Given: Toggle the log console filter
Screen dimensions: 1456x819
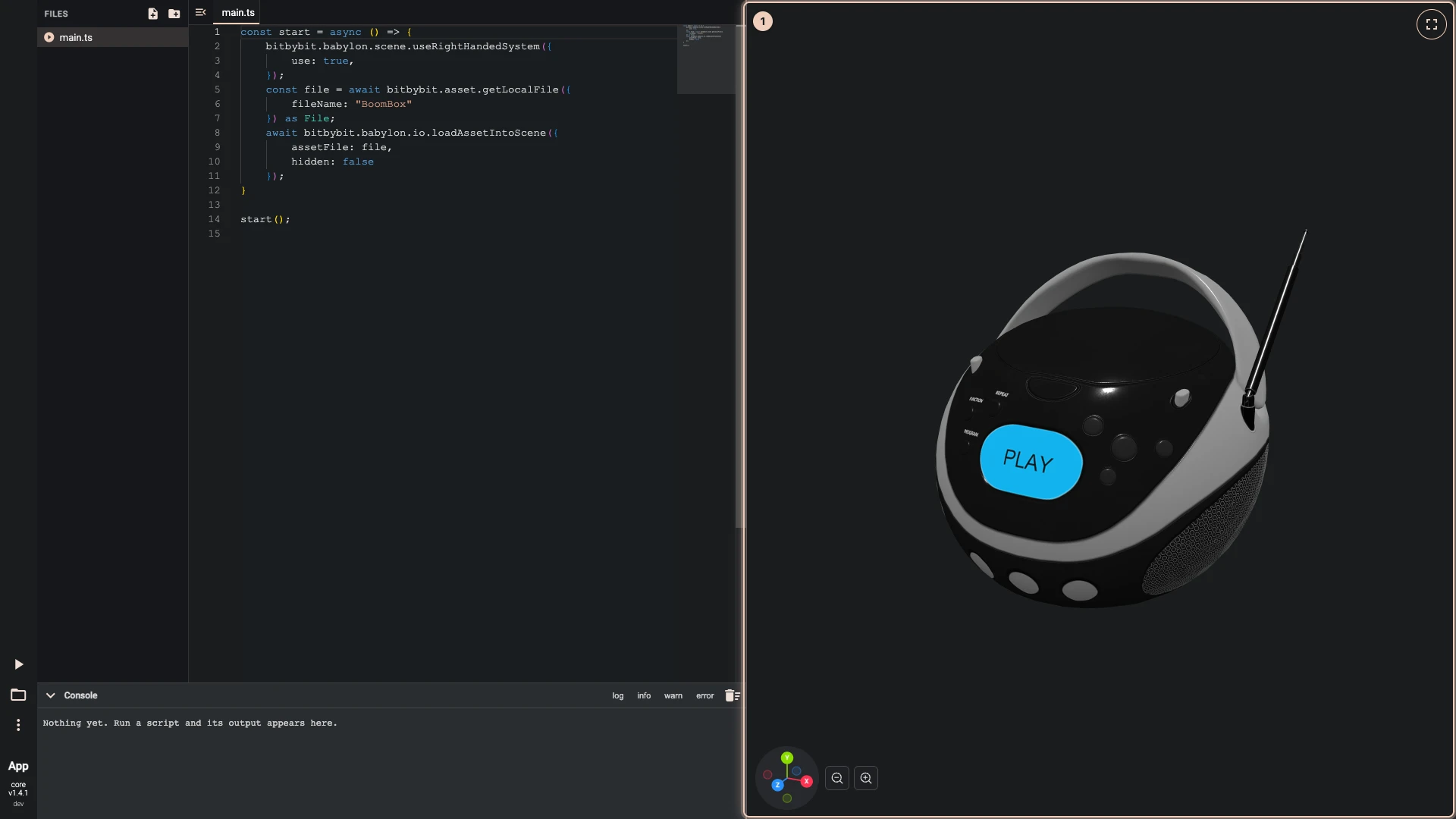Looking at the screenshot, I should (618, 695).
